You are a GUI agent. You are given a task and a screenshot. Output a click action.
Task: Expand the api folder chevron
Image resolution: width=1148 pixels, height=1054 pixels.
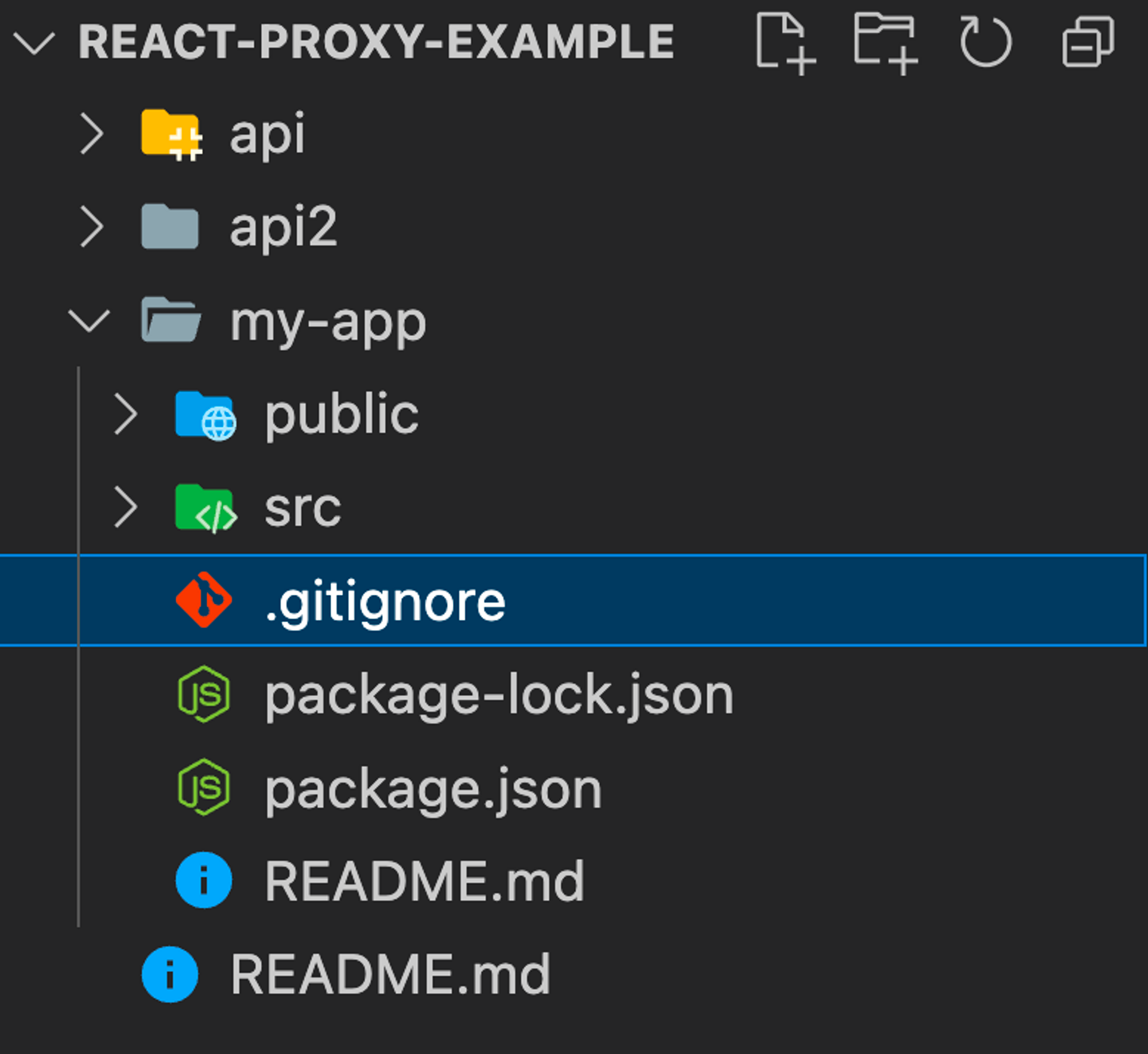92,134
